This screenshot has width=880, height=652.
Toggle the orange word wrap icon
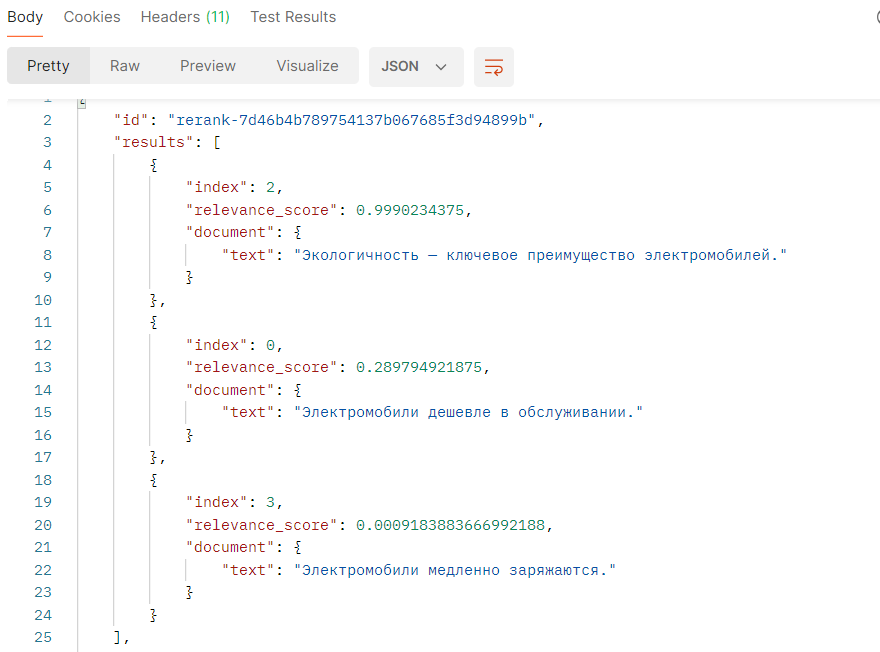pyautogui.click(x=493, y=67)
